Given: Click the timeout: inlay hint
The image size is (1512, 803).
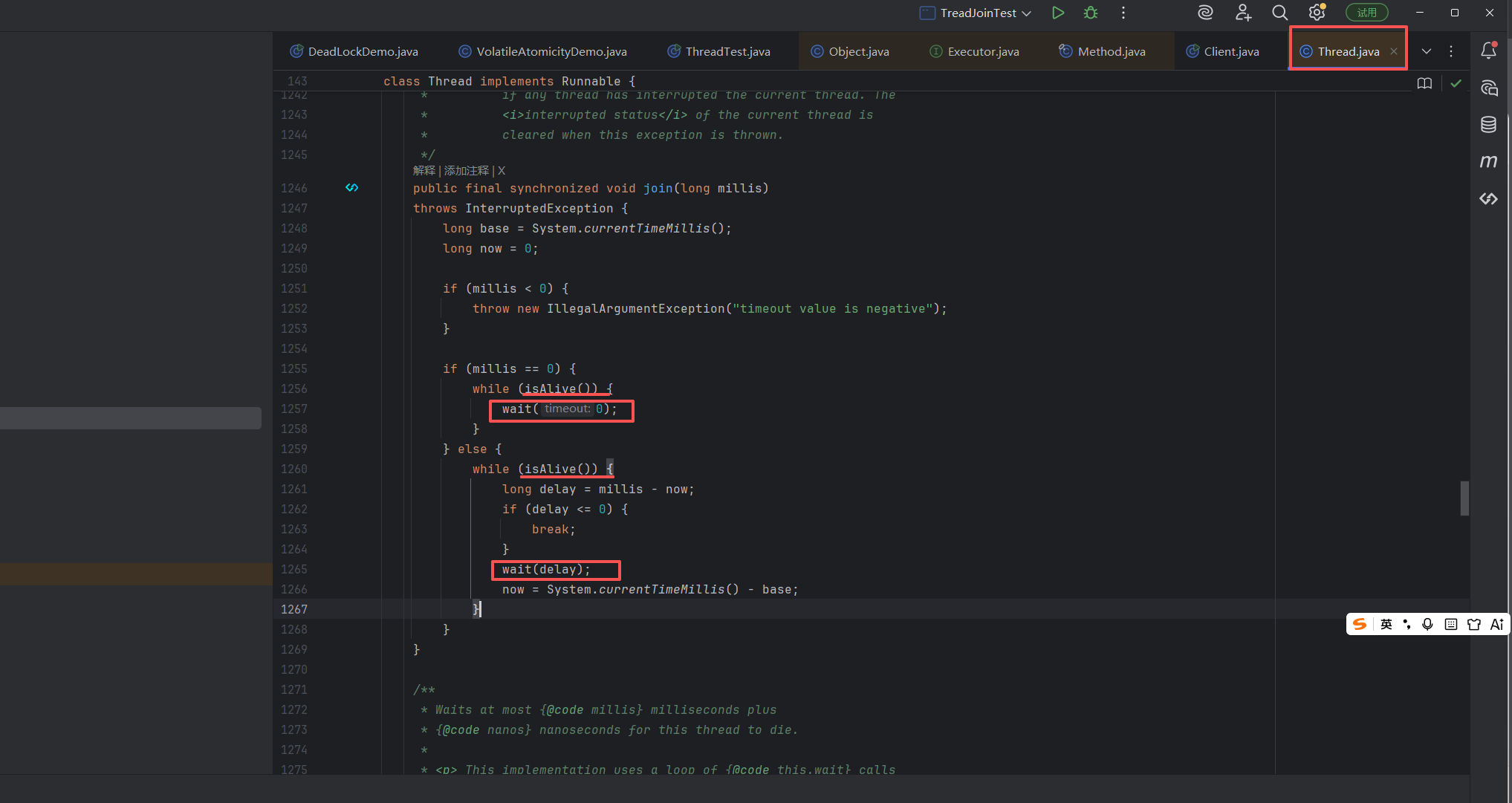Looking at the screenshot, I should tap(567, 409).
